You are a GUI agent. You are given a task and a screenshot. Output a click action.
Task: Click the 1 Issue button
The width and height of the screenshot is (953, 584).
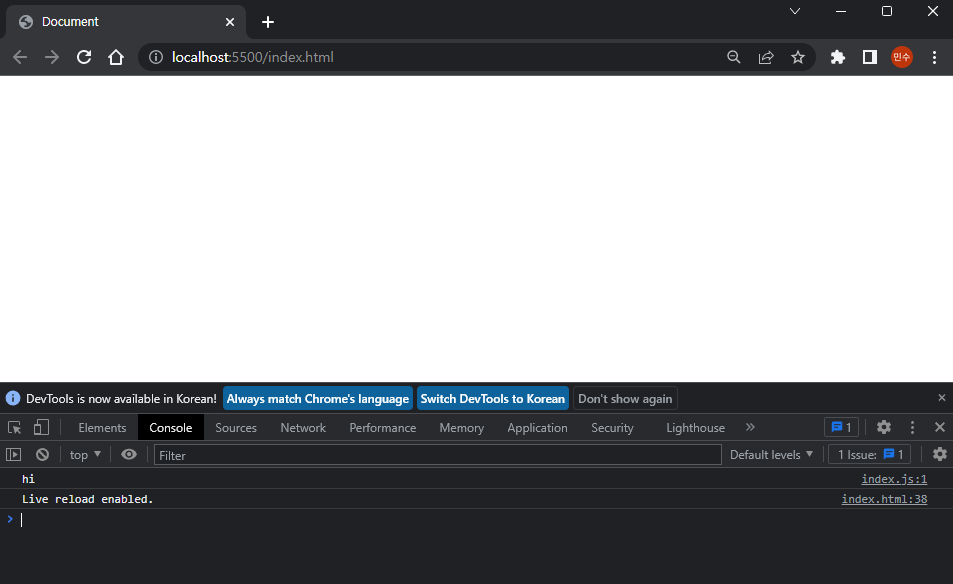pos(870,455)
